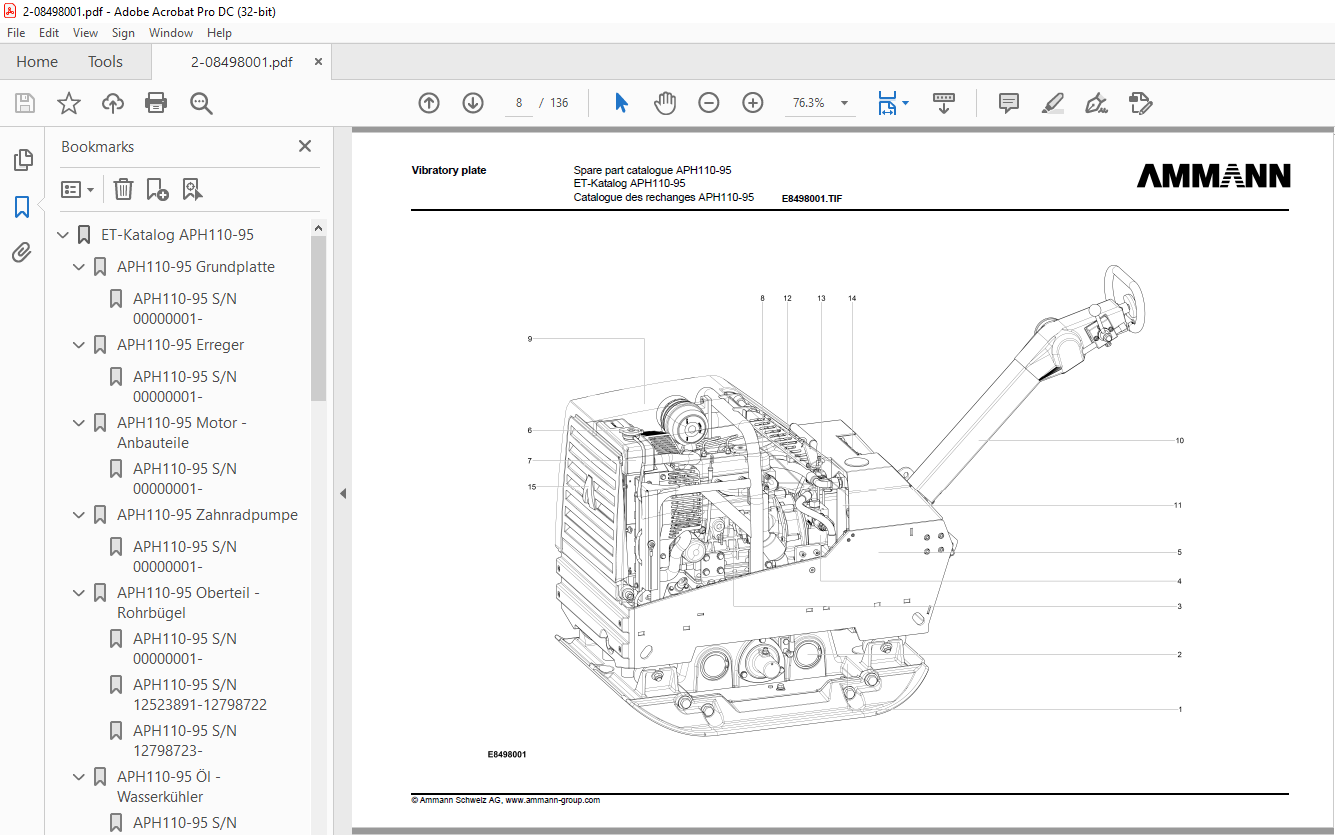Select APH110-95 Motor - Anbauteile bookmark

point(182,433)
